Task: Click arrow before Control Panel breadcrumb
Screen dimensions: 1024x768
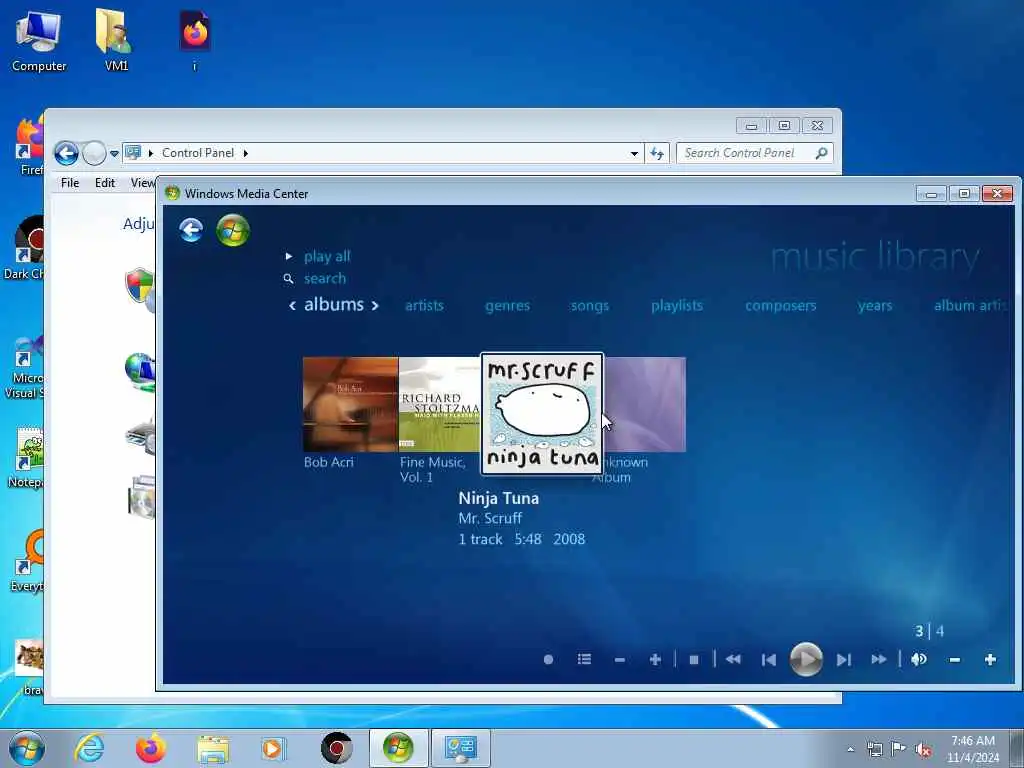Action: tap(151, 153)
